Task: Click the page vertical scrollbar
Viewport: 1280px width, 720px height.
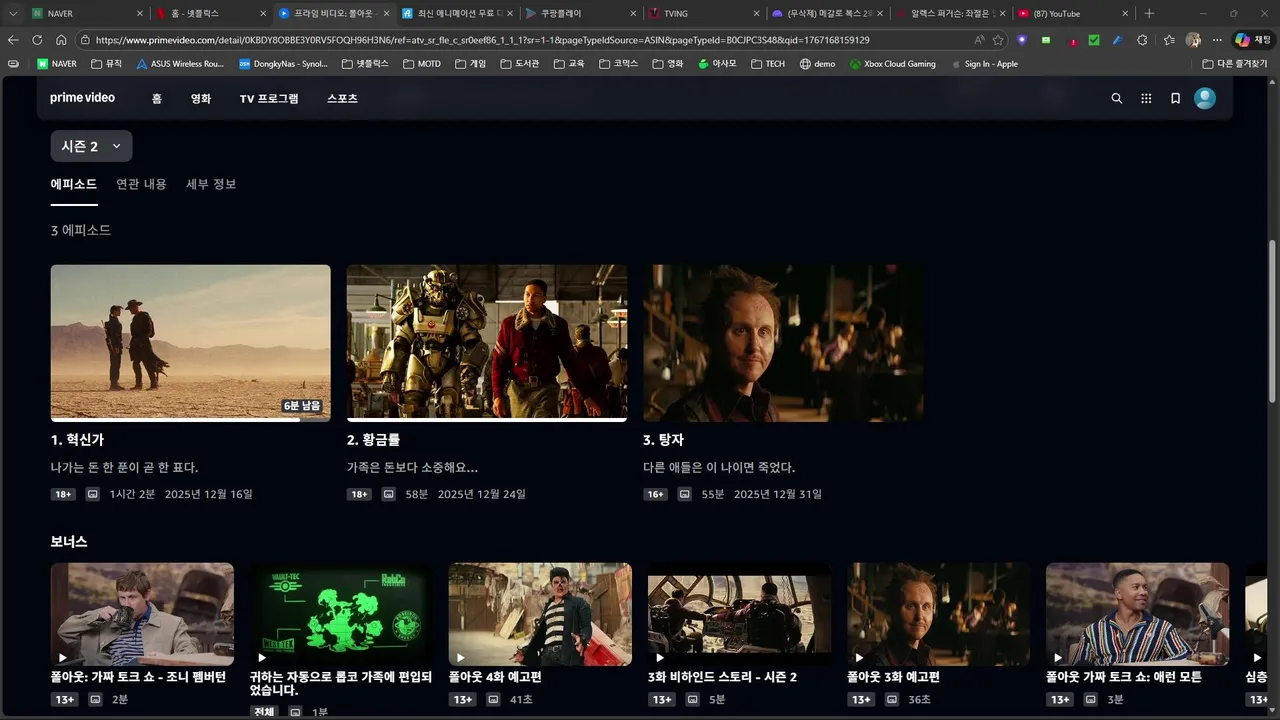Action: 1273,320
